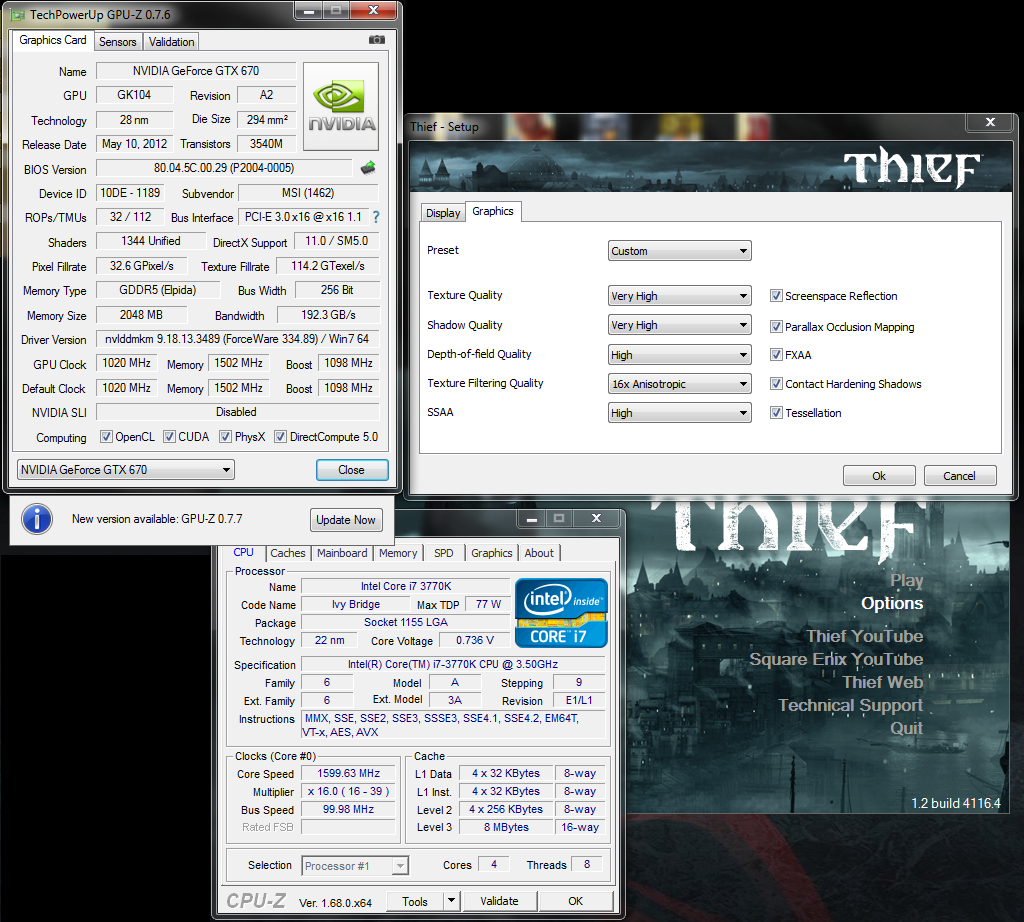Click the Core Voltage value 0.736 V
This screenshot has width=1024, height=922.
(474, 640)
